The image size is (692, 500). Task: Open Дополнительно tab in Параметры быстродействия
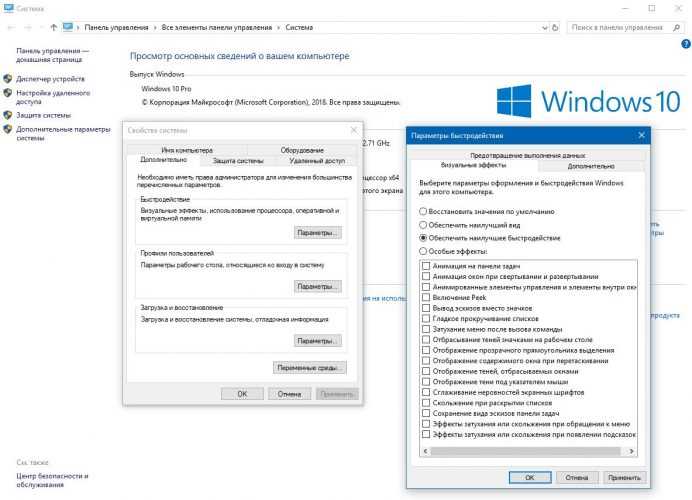(x=591, y=166)
